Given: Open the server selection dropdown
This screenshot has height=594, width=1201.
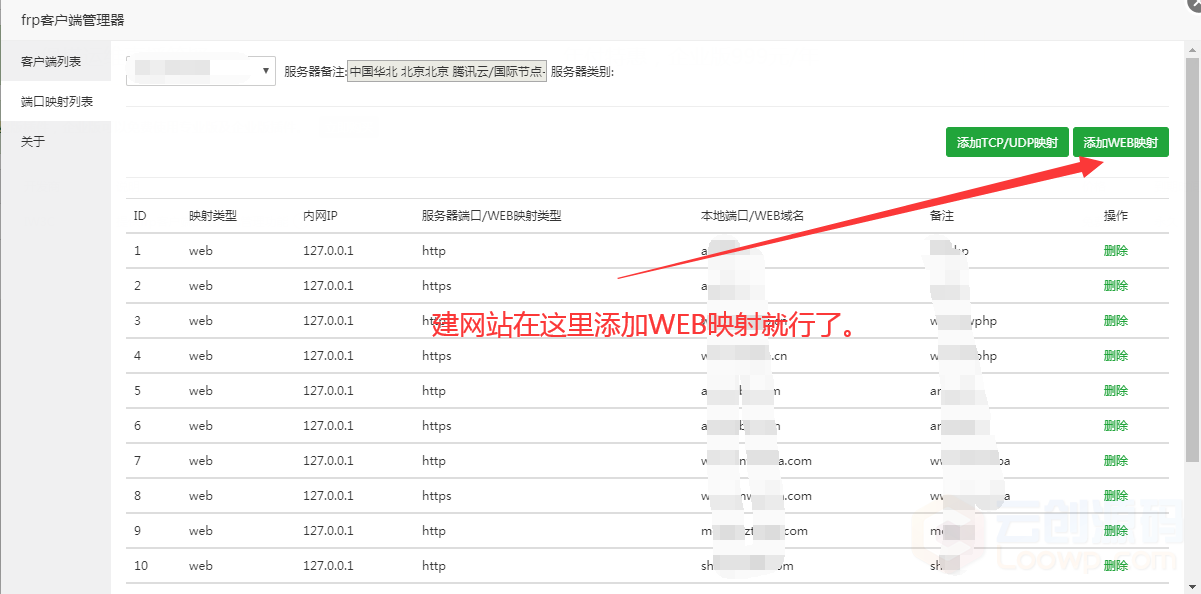Looking at the screenshot, I should point(201,70).
